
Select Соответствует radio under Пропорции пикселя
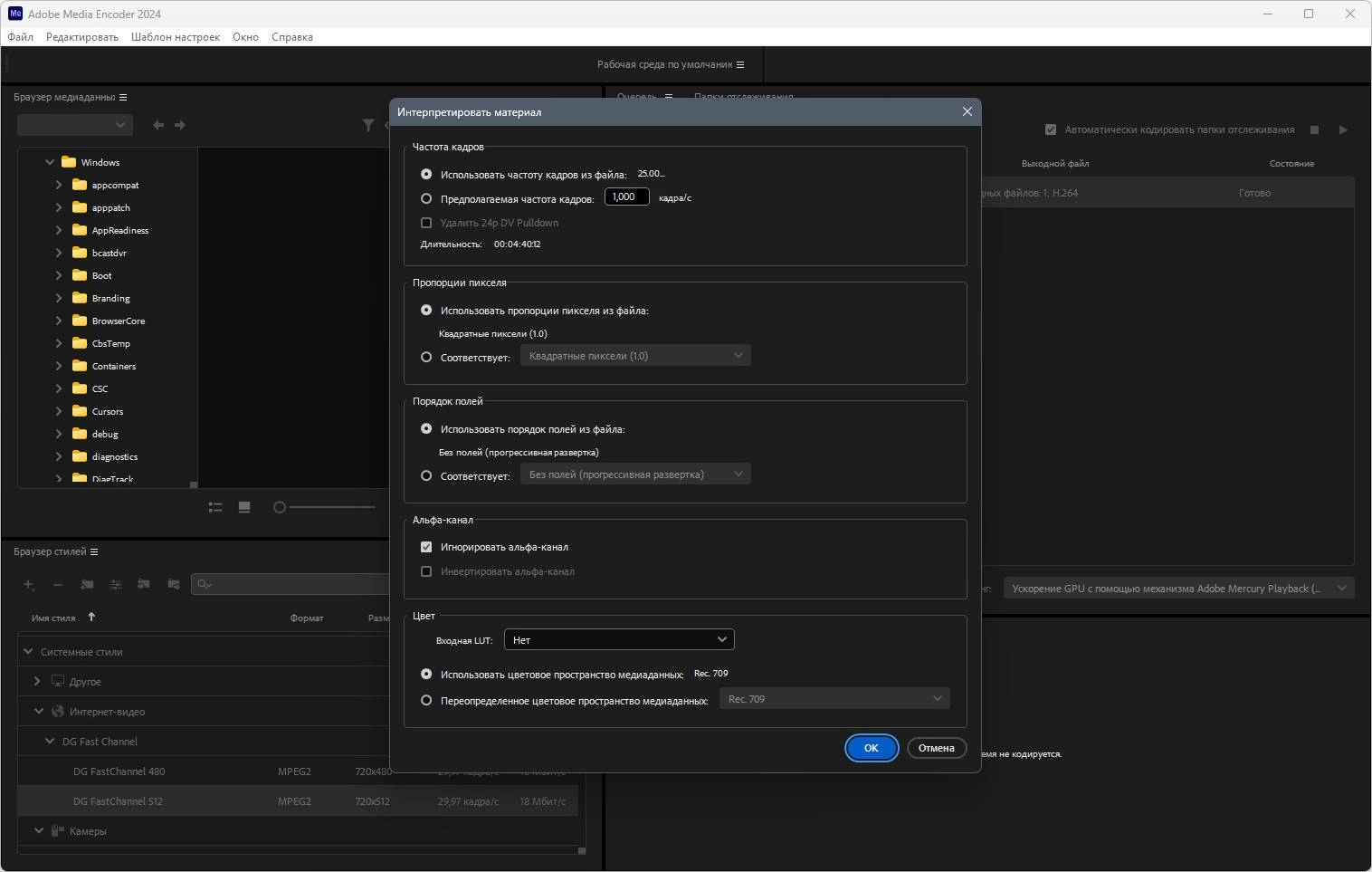tap(426, 357)
